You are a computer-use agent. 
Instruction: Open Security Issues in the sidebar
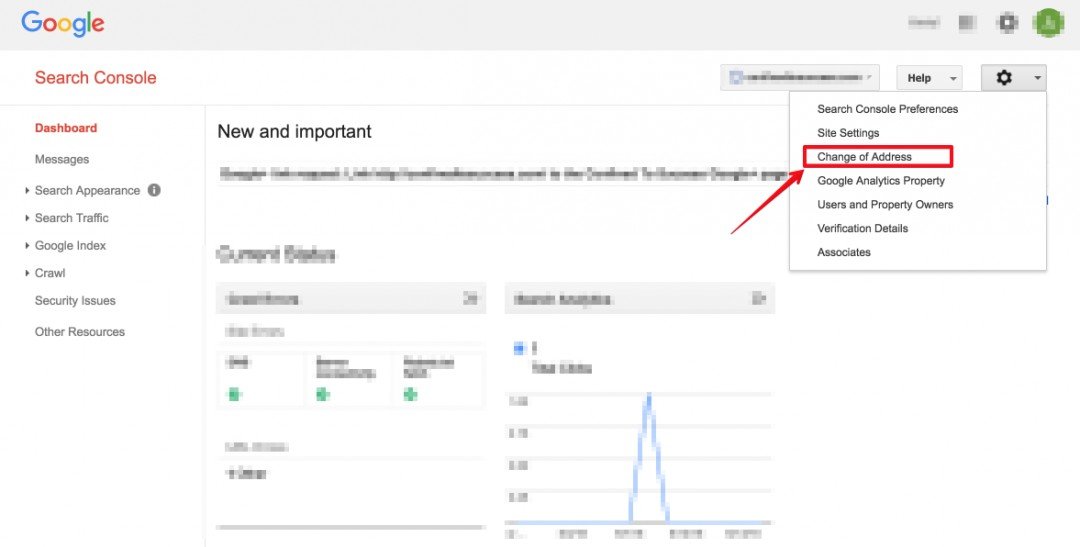coord(75,300)
